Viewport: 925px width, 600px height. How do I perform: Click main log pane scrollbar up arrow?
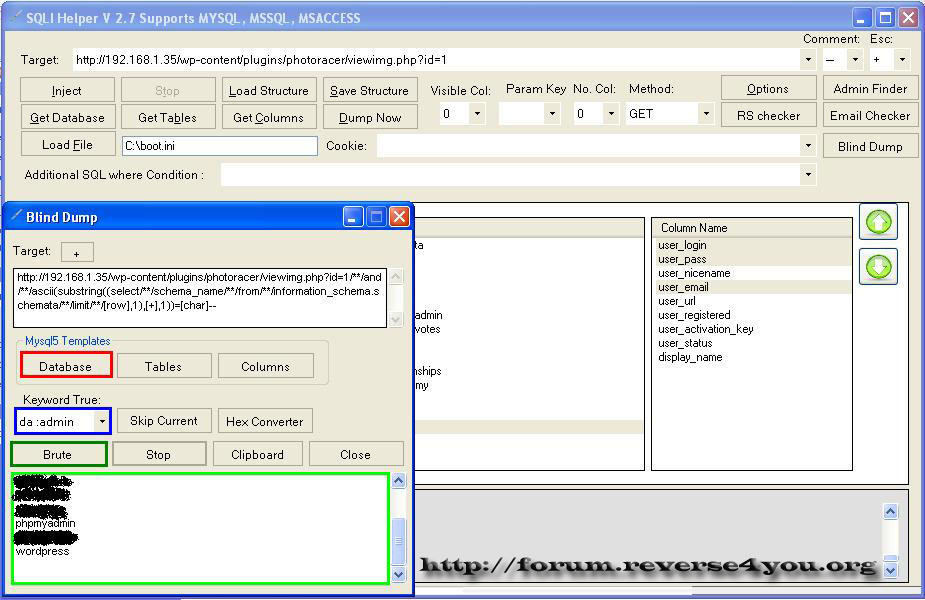891,512
